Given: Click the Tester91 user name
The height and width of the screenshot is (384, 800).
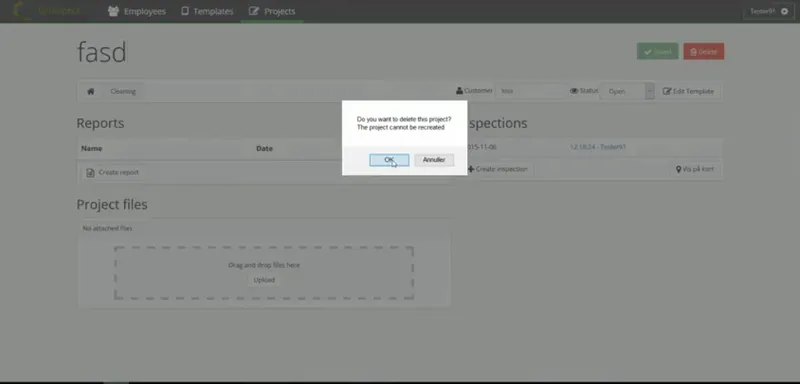Looking at the screenshot, I should tap(762, 11).
